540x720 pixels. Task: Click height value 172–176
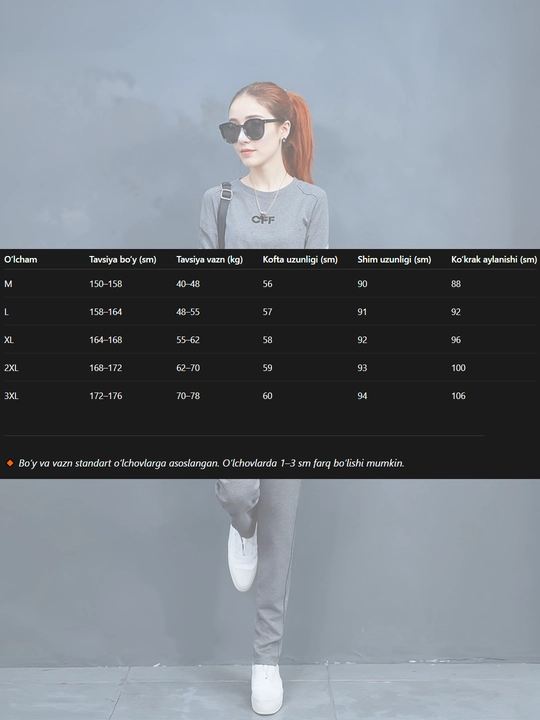point(106,396)
